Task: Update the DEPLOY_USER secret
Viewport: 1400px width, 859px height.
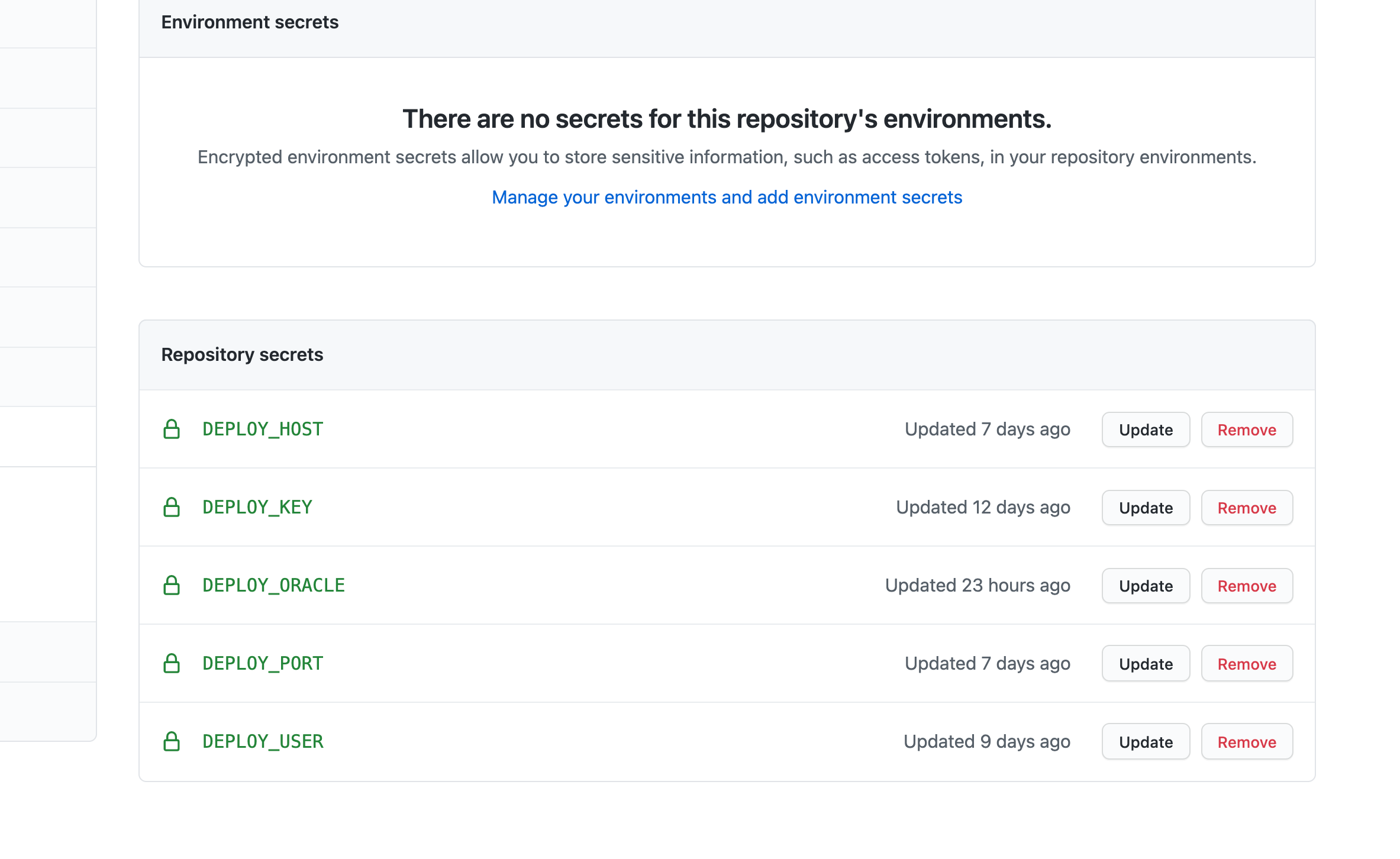Action: [x=1146, y=741]
